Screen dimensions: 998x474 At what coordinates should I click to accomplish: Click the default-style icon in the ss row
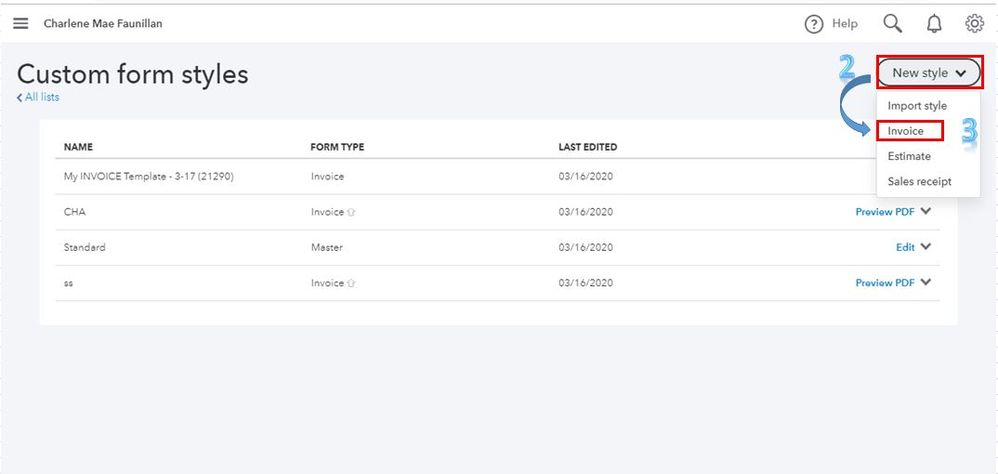tap(351, 282)
